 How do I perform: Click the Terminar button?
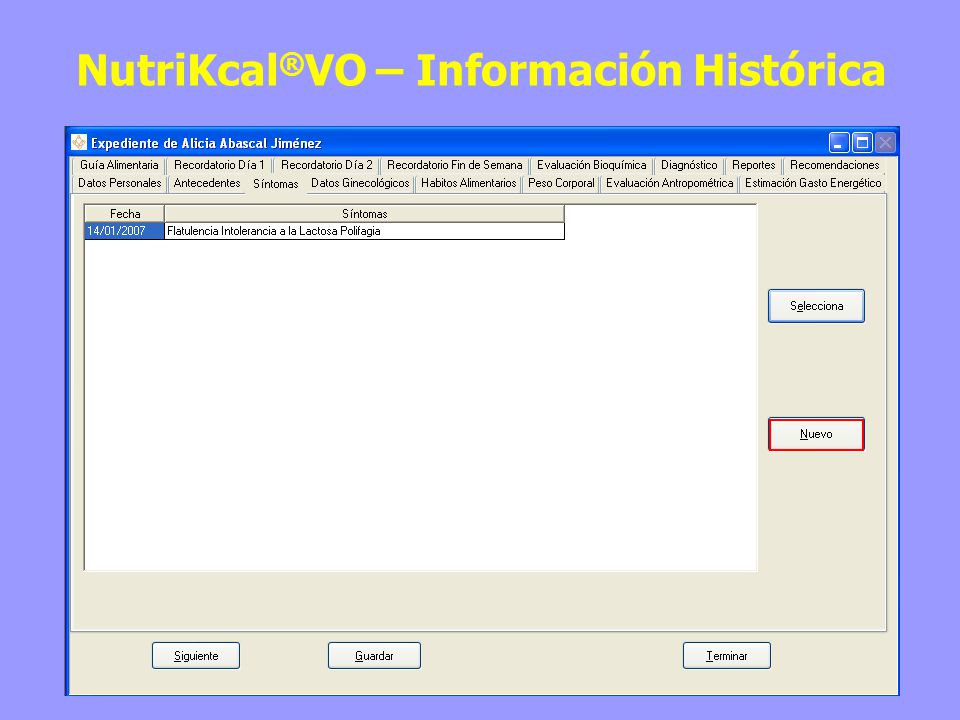point(727,656)
